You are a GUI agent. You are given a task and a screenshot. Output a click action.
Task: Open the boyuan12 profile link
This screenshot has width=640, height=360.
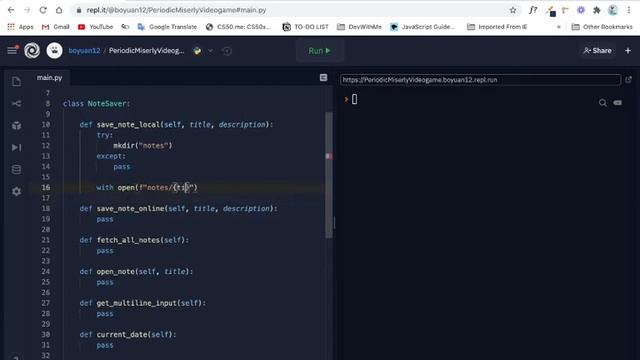click(84, 51)
